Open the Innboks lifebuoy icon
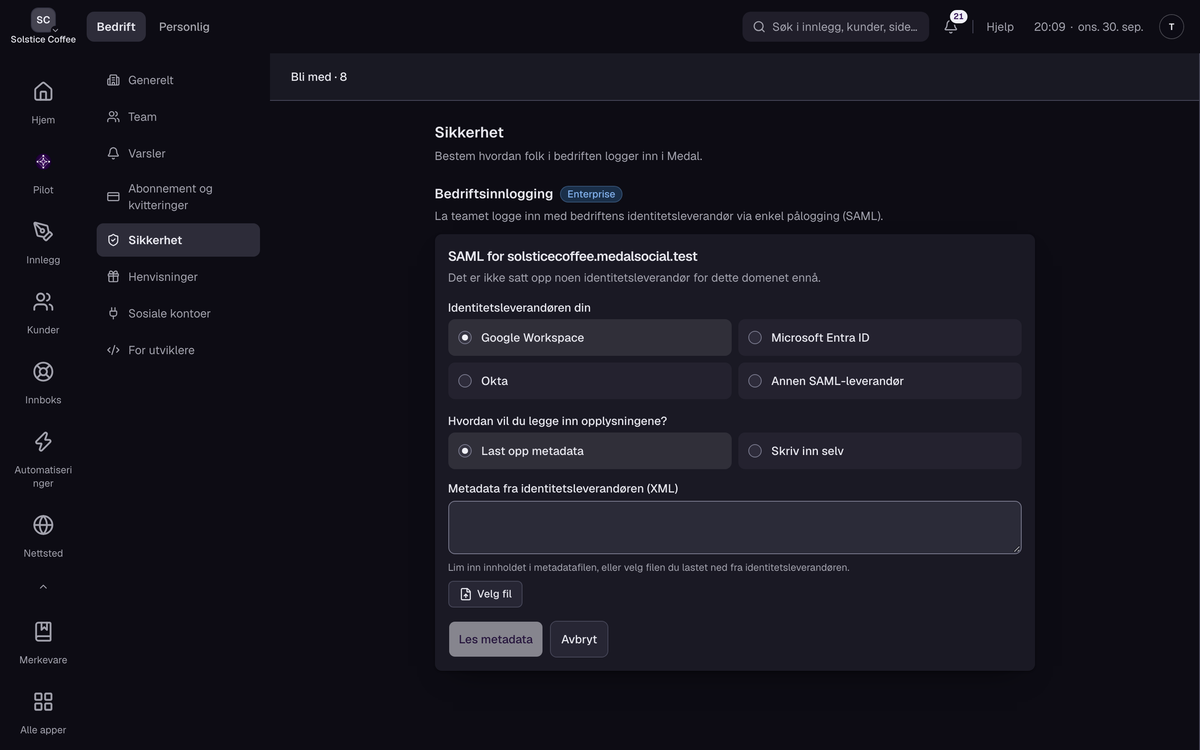This screenshot has height=750, width=1200. (43, 371)
